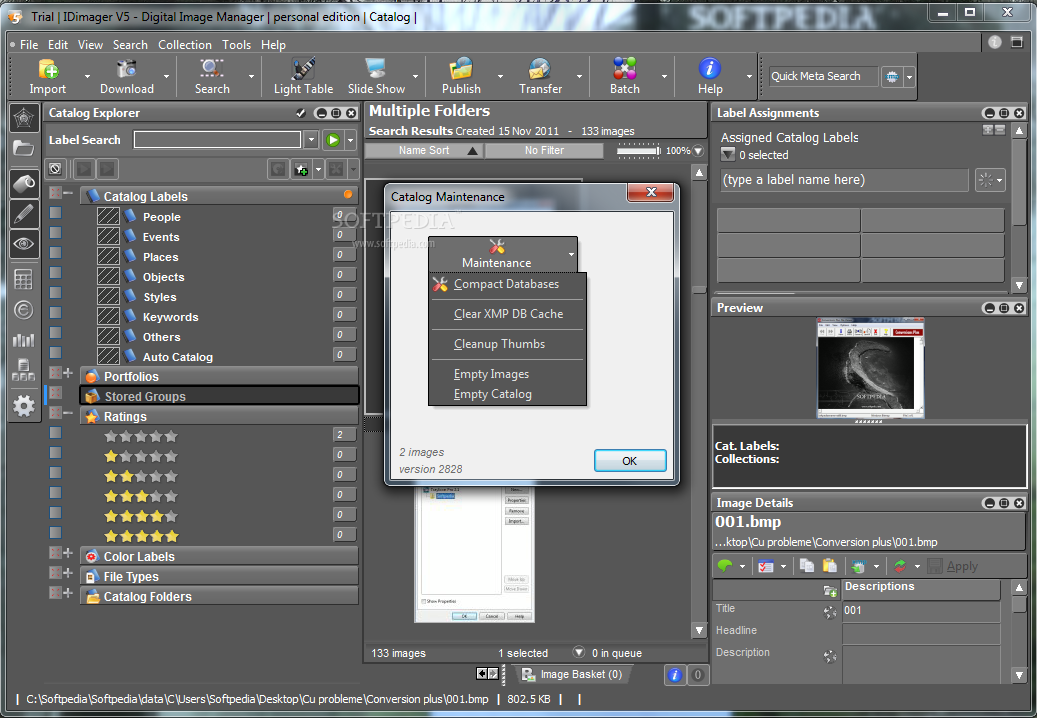The height and width of the screenshot is (718, 1037).
Task: Expand the Color Labels tree node
Action: 68,553
